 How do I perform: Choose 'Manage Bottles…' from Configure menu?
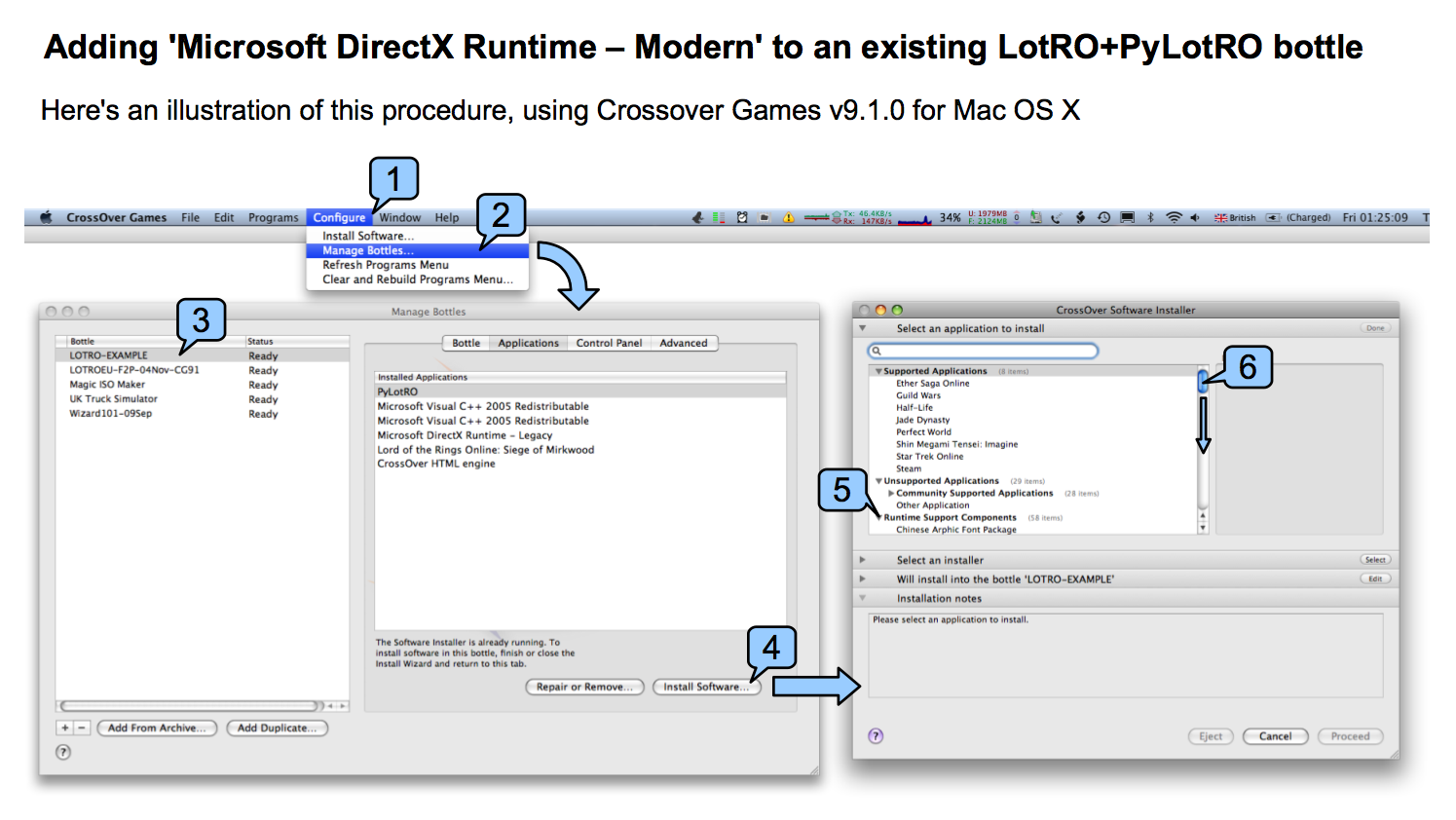coord(417,250)
